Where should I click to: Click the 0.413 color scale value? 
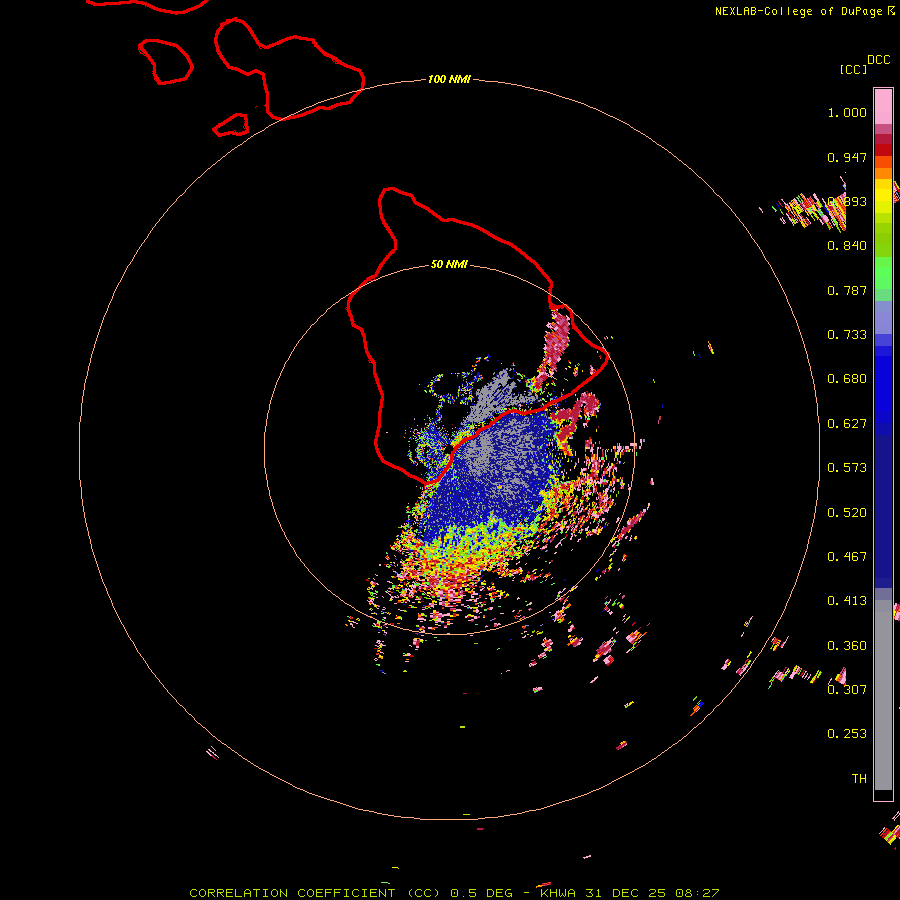(847, 601)
